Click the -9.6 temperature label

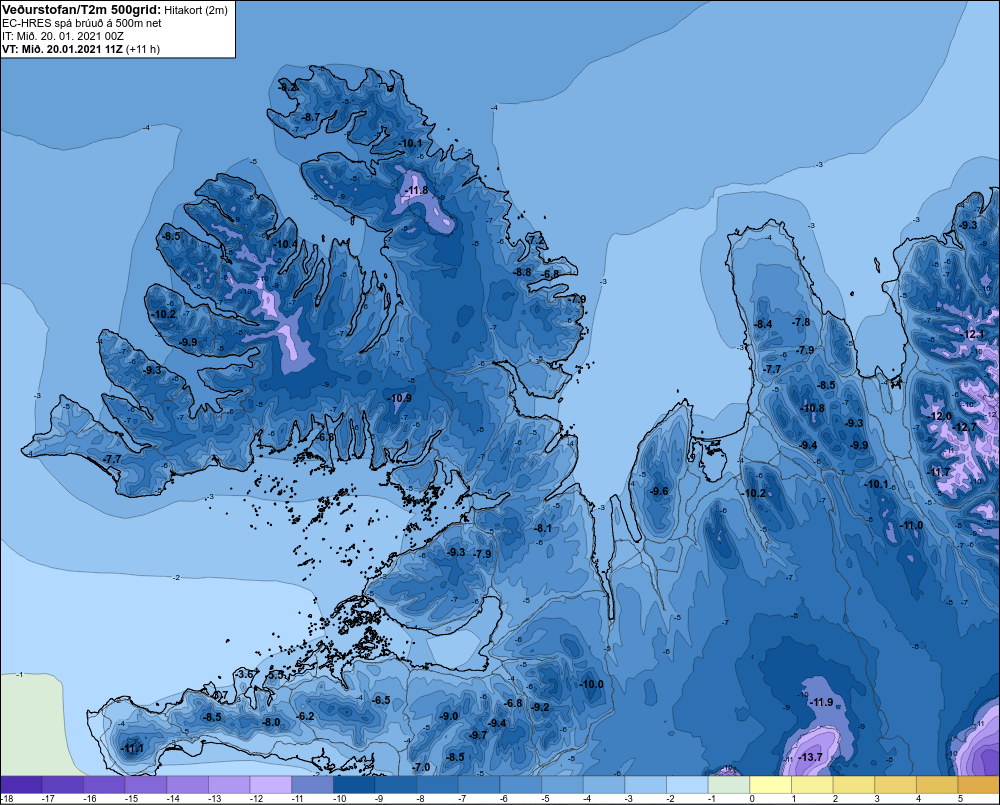[x=659, y=491]
